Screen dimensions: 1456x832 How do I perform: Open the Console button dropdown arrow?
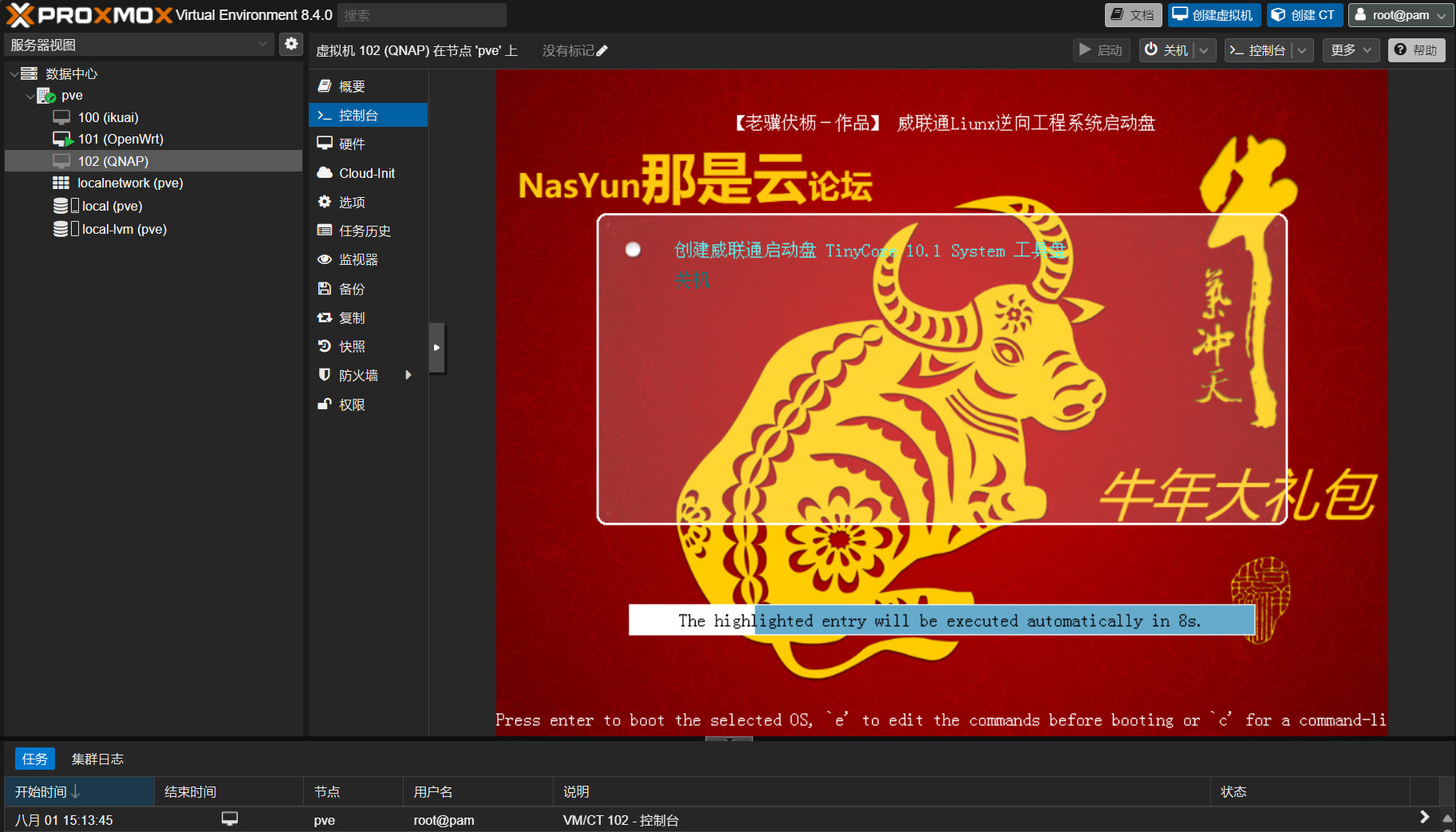pos(1302,50)
